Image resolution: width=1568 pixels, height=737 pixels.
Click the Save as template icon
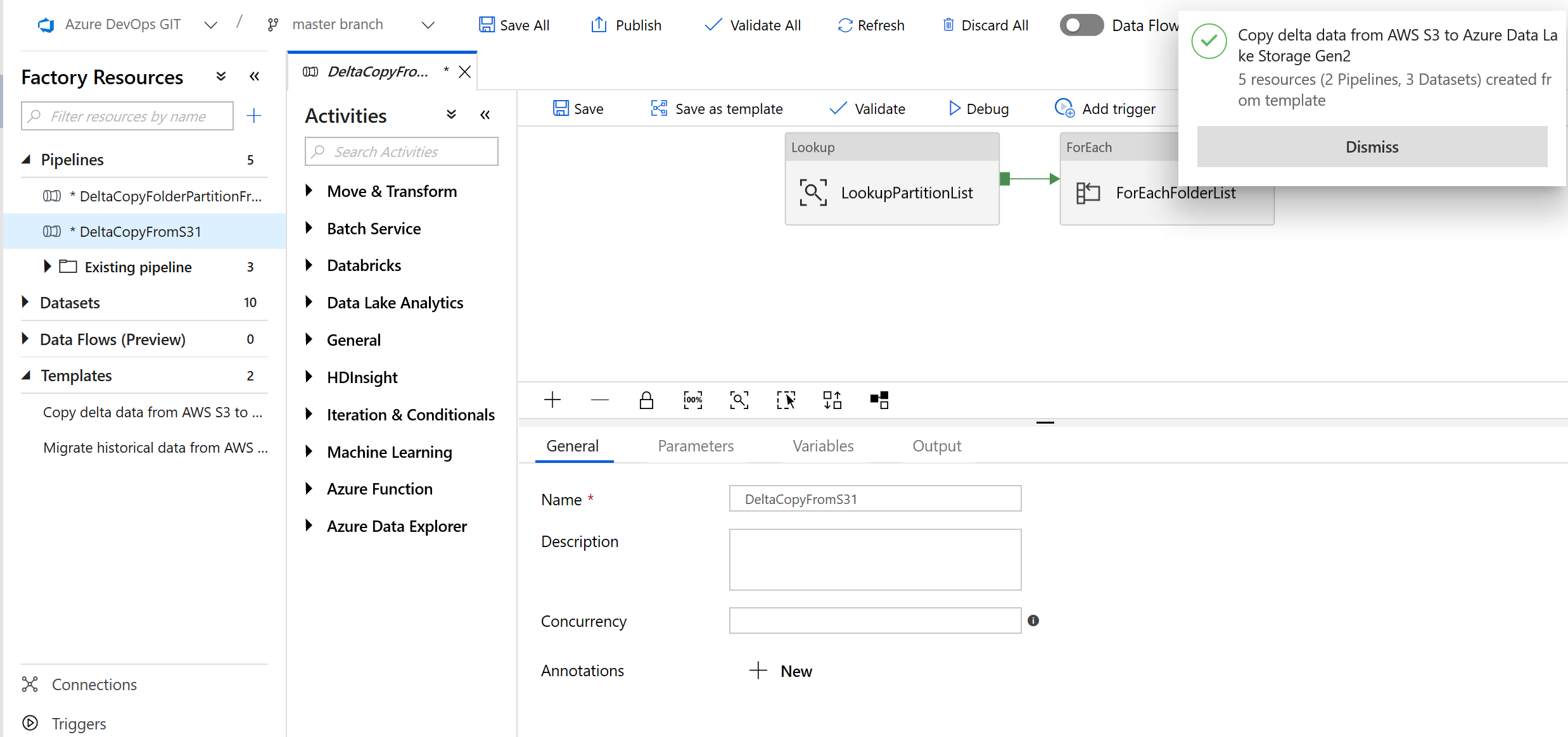tap(658, 108)
